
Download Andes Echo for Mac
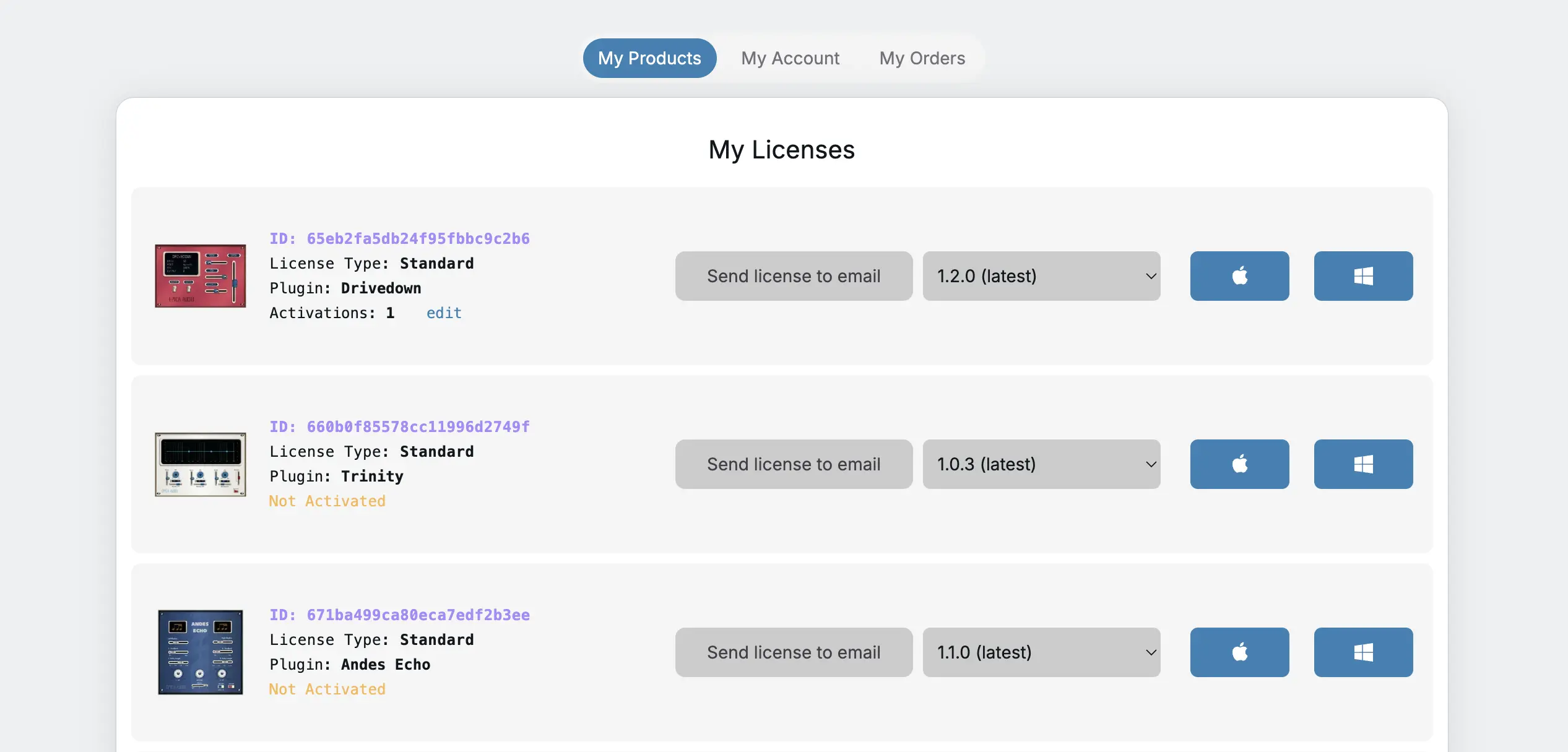coord(1239,652)
